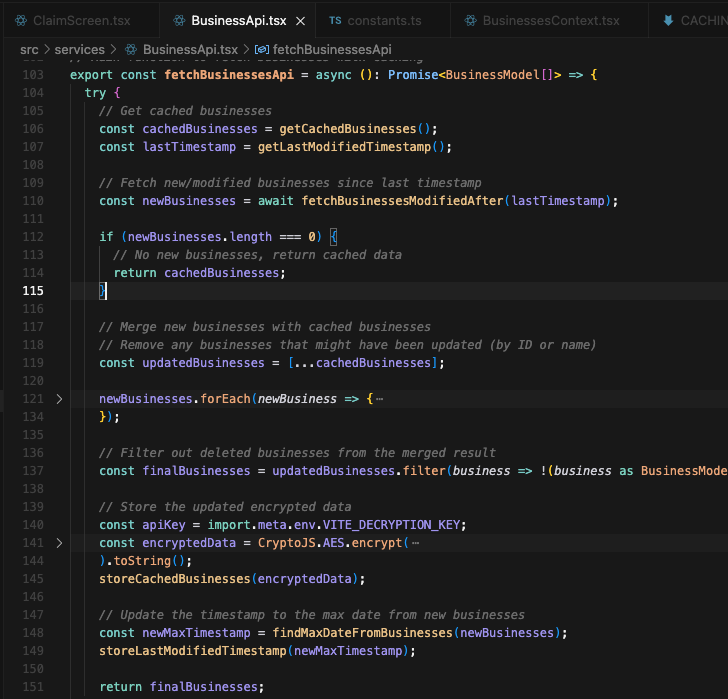Screen dimensions: 728x699
Task: Switch to the BusinessesContext.tsx tab
Action: [551, 21]
